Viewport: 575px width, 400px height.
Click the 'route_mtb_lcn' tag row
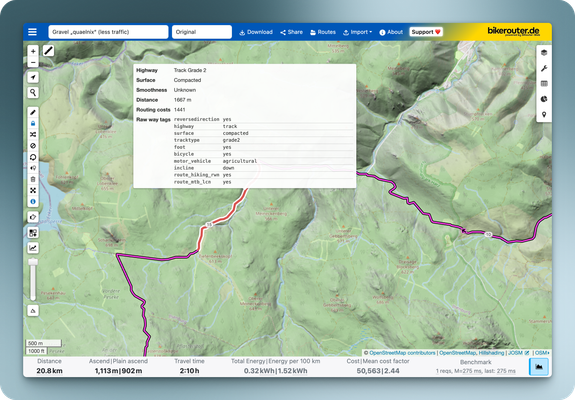coord(264,182)
